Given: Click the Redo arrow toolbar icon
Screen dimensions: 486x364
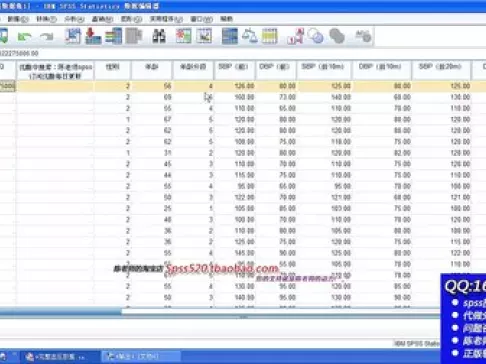Looking at the screenshot, I should coord(46,36).
